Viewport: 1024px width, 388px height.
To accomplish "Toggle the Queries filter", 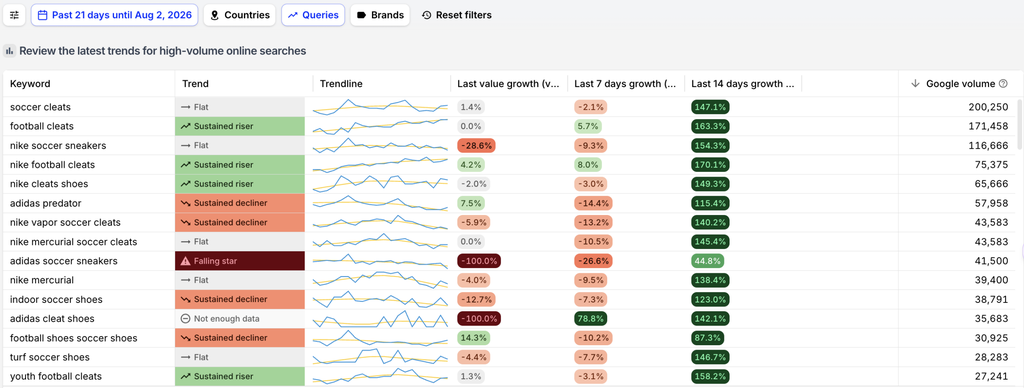I will [313, 15].
